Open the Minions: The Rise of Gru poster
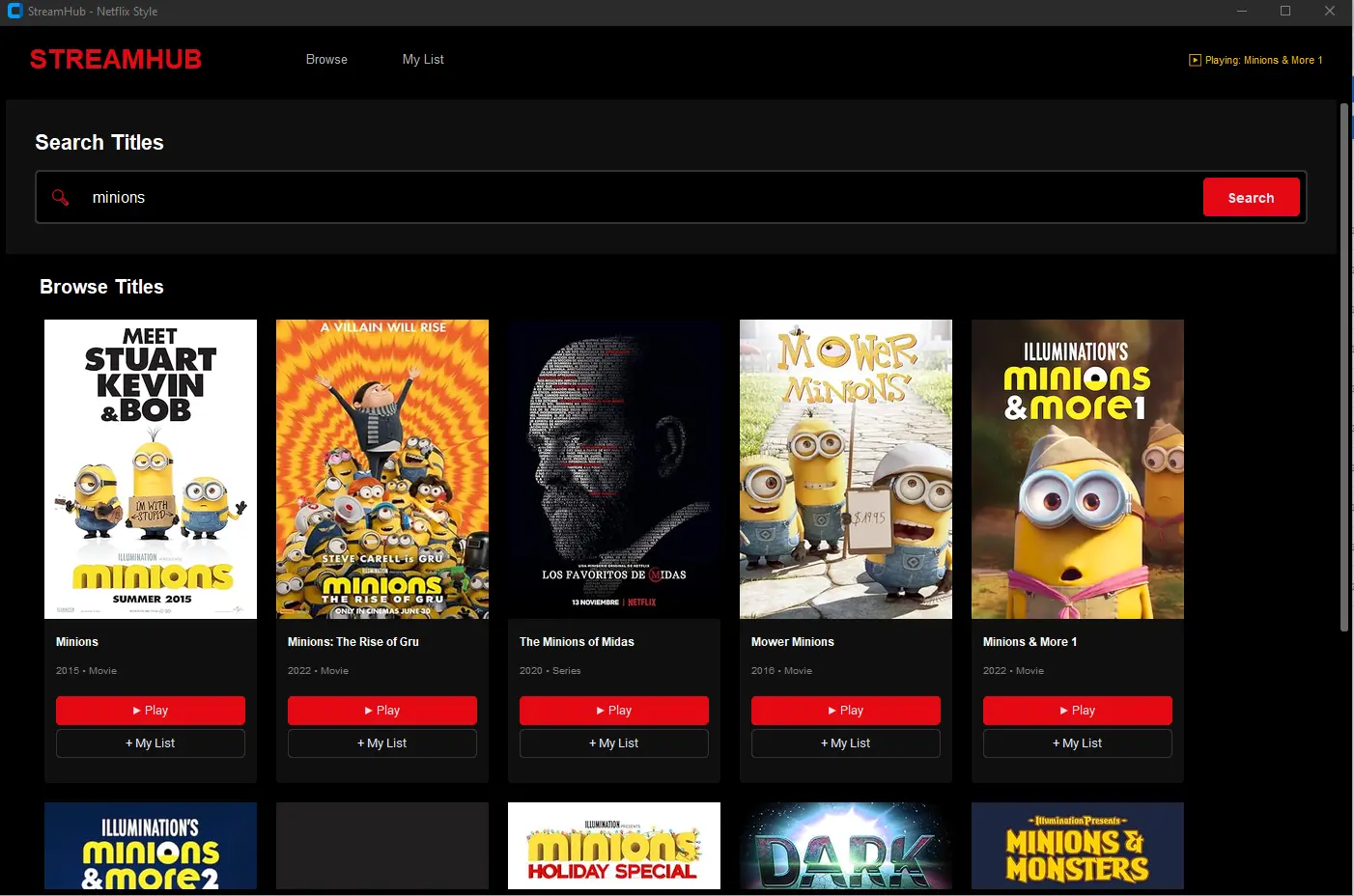The height and width of the screenshot is (896, 1354). (382, 469)
